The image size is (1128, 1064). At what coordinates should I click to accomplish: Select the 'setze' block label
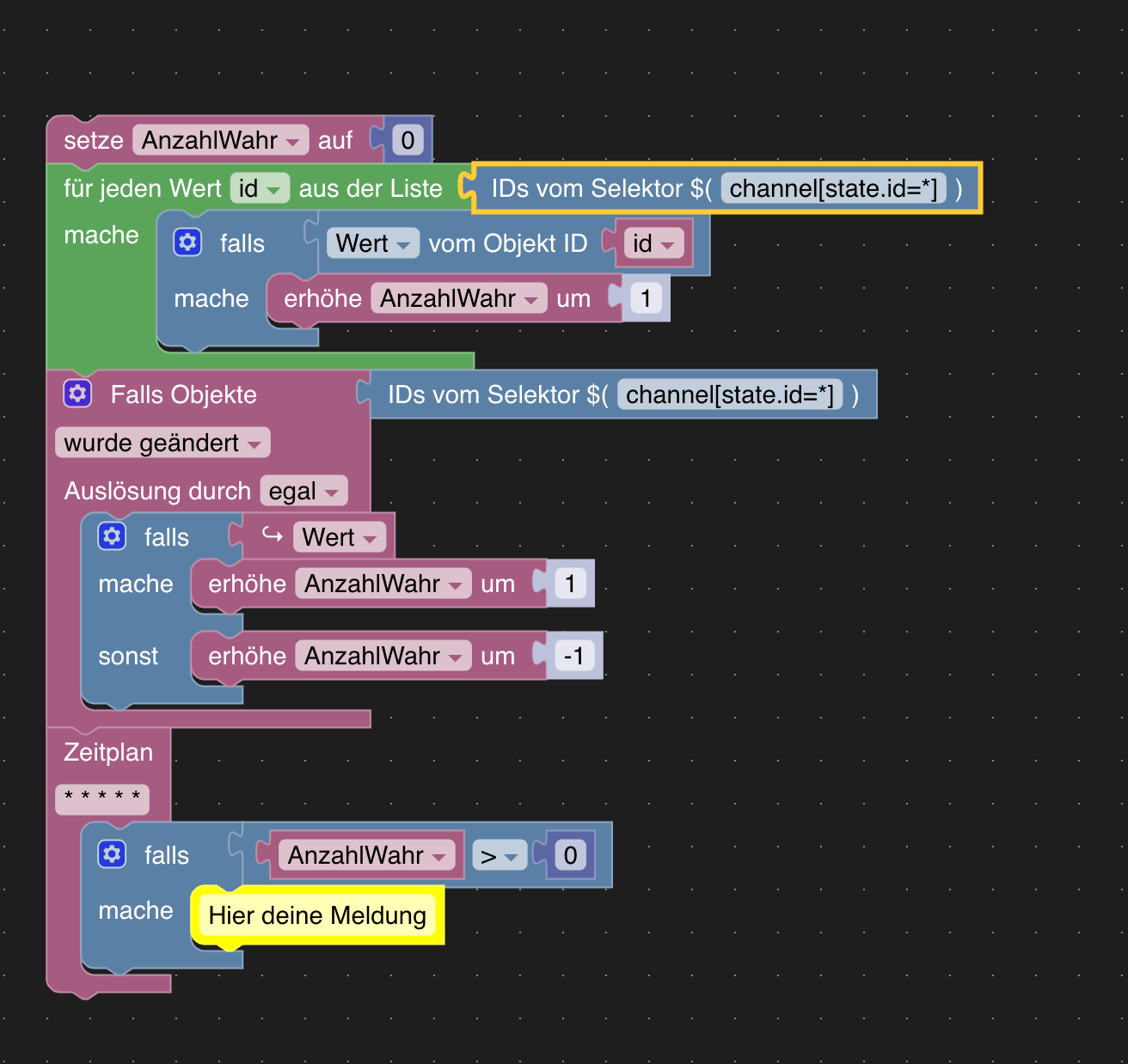coord(94,140)
